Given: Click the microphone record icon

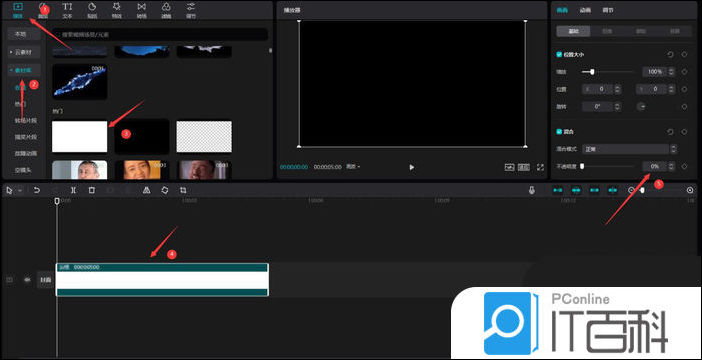Looking at the screenshot, I should pyautogui.click(x=531, y=190).
